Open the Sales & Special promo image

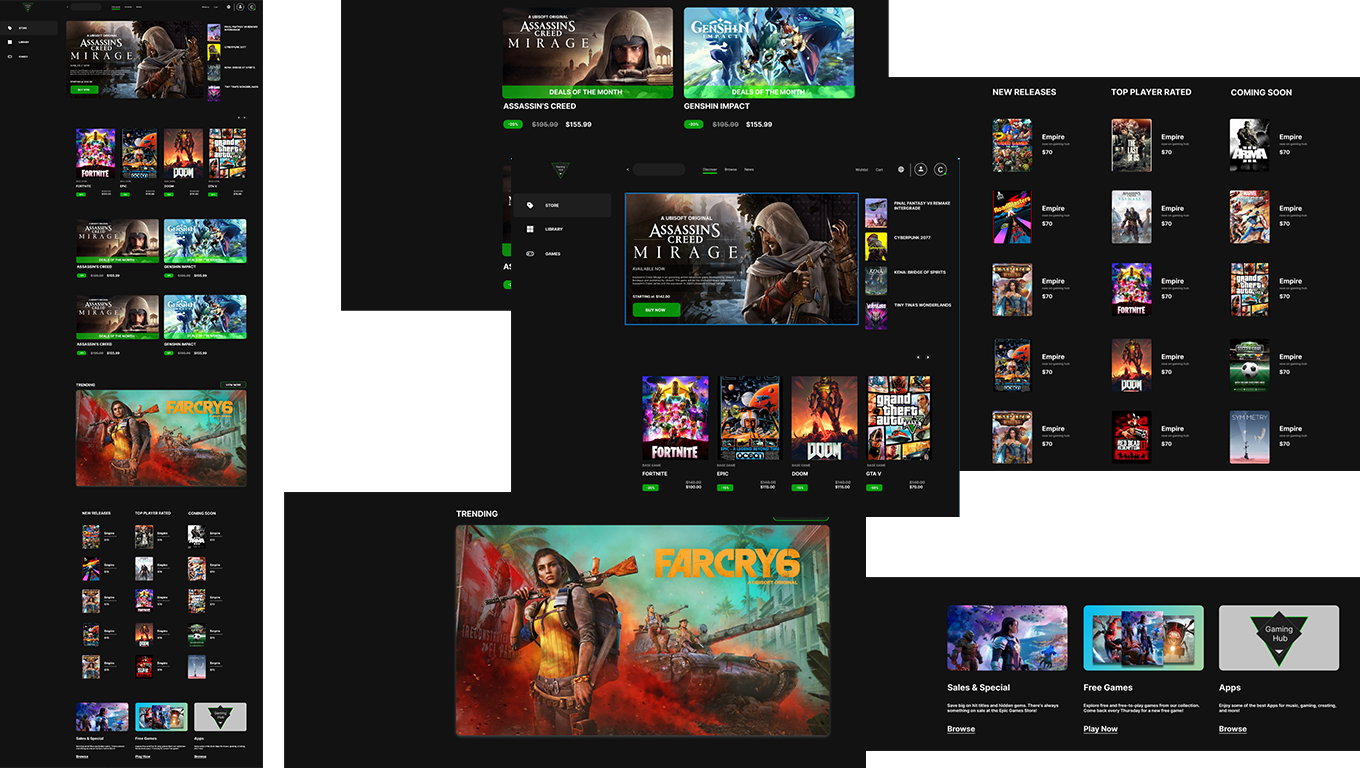1007,638
